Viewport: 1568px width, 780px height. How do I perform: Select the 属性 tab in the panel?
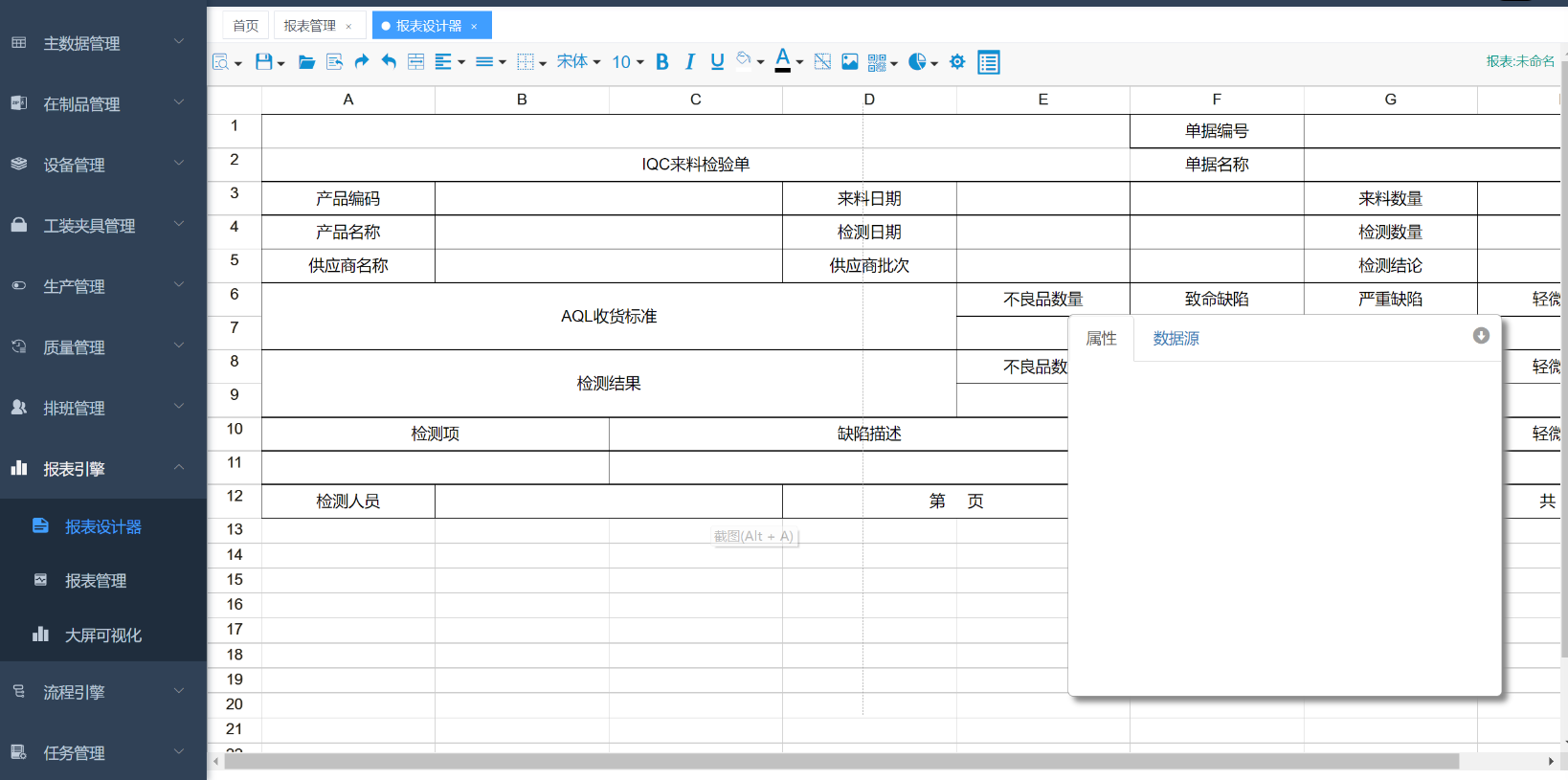click(1101, 339)
